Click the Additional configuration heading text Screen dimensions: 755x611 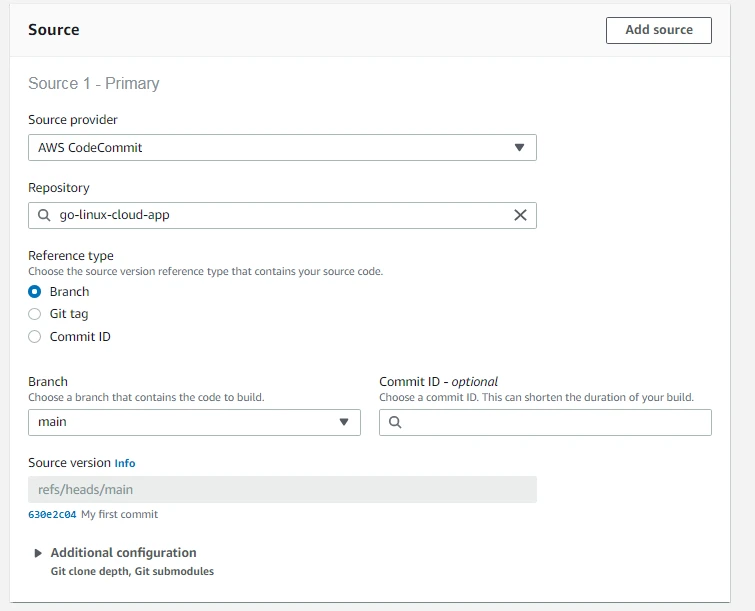coord(123,553)
